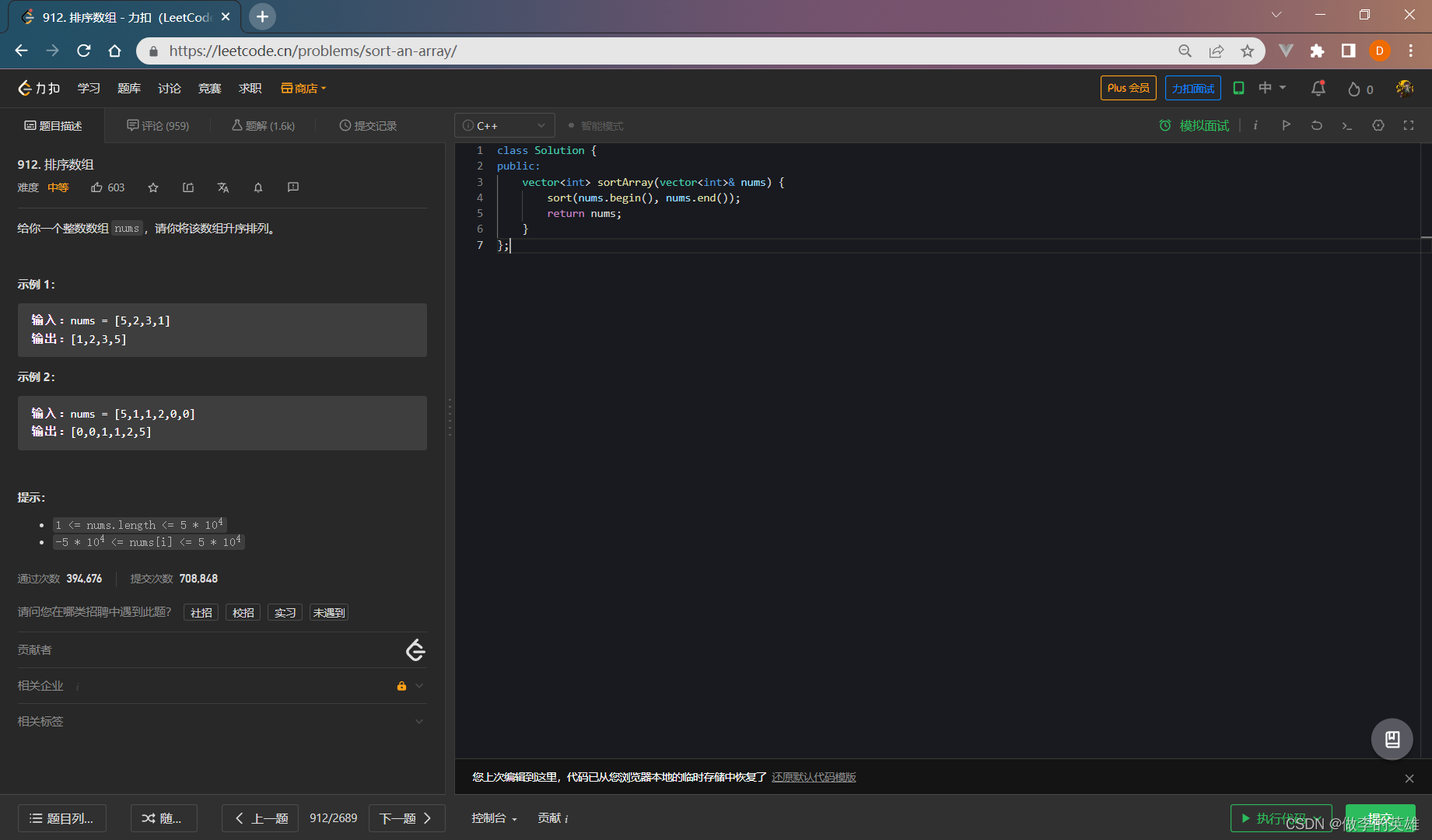
Task: Reload the browser page
Action: point(84,51)
